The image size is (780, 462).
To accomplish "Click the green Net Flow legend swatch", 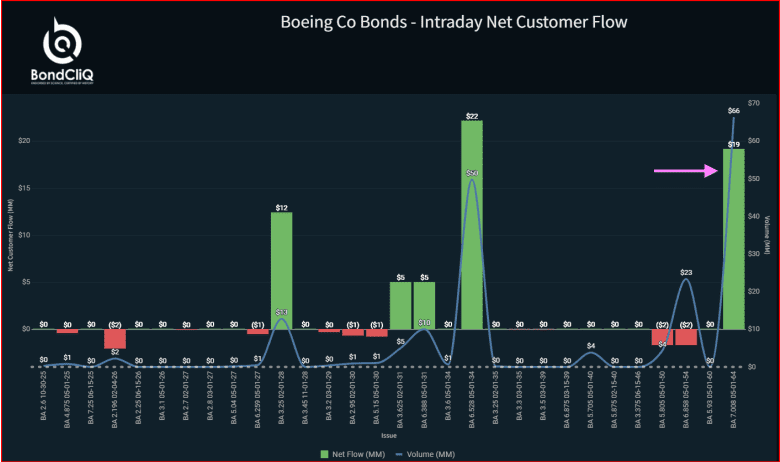I will click(324, 454).
